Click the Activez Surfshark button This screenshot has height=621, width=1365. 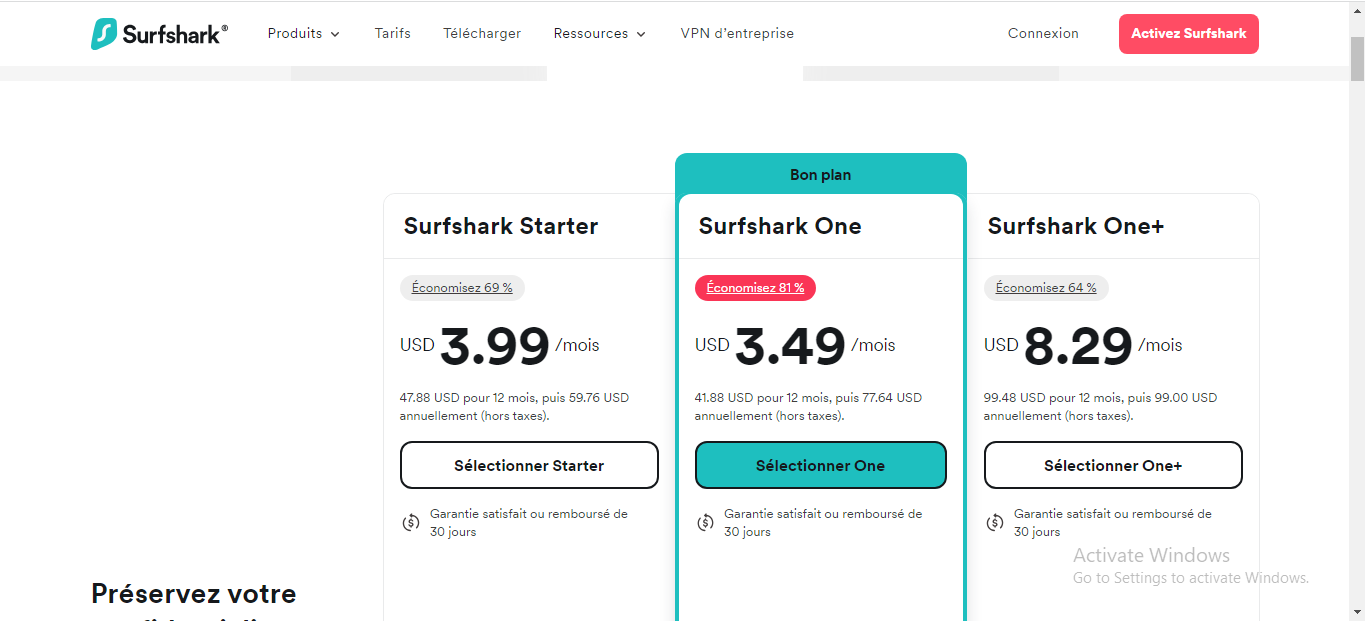(1189, 34)
